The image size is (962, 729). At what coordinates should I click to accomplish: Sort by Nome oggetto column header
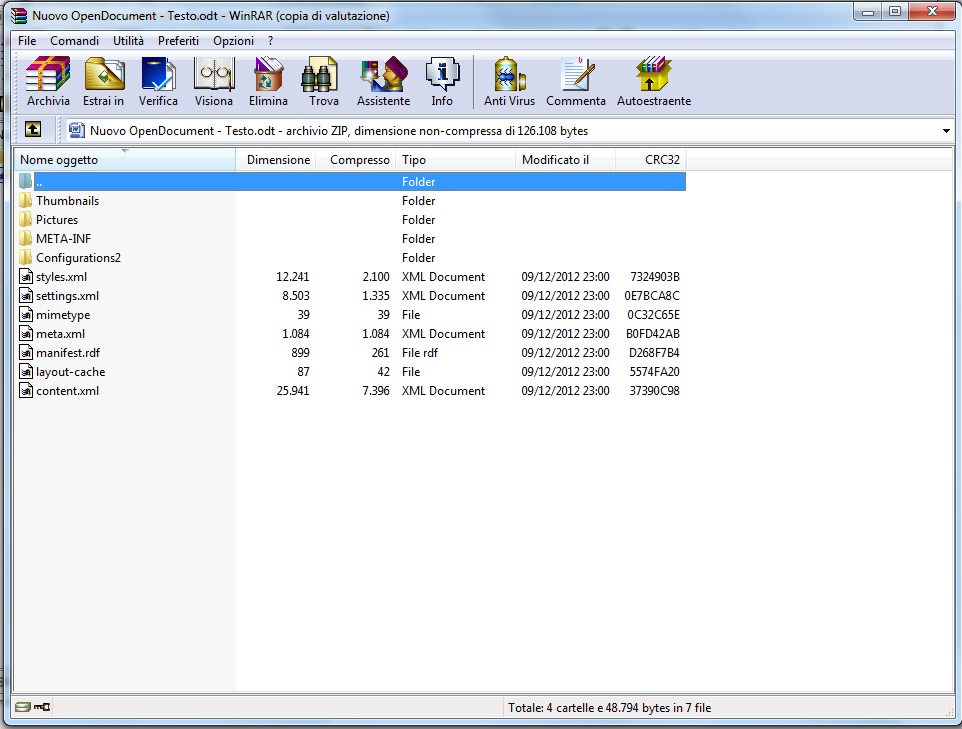(x=125, y=160)
